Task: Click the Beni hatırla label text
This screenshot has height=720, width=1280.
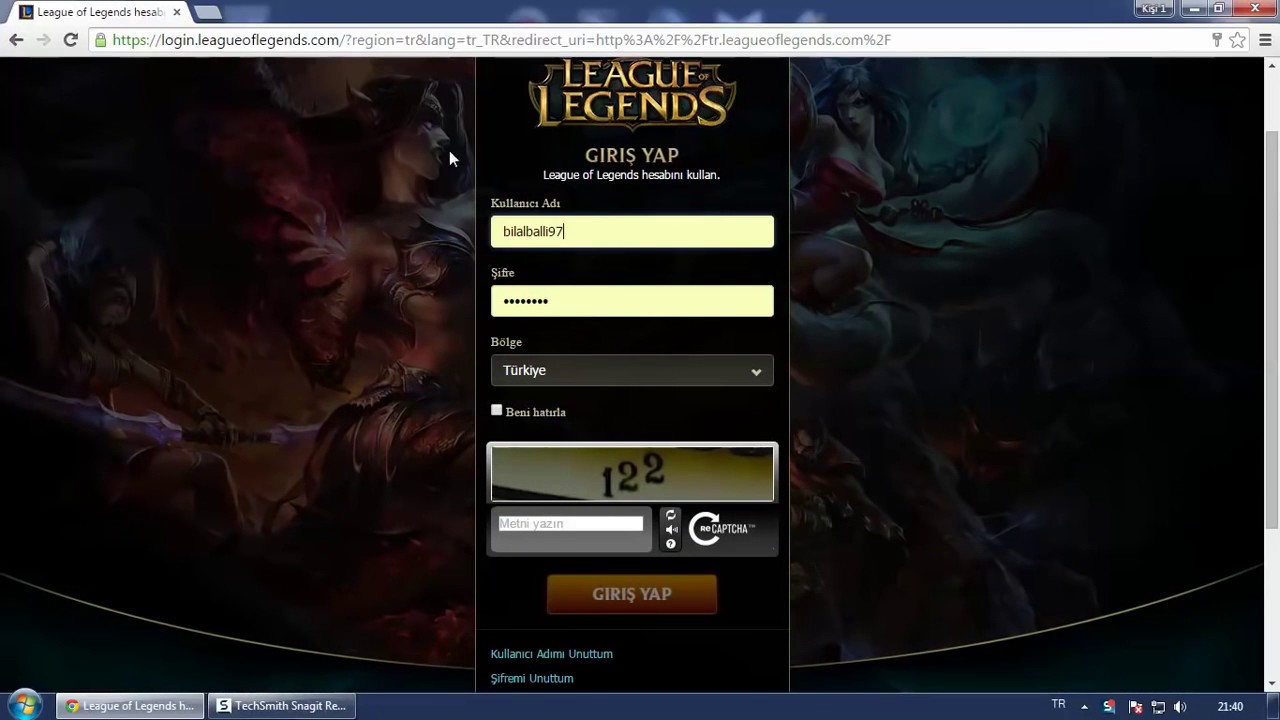Action: [535, 412]
